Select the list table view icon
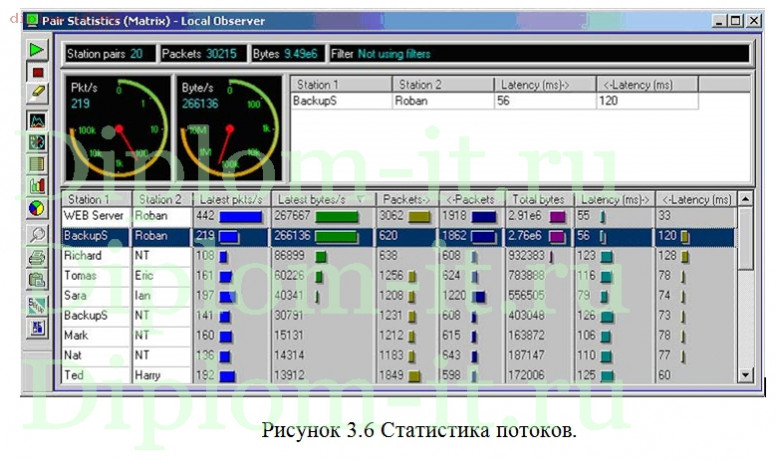 click(x=37, y=164)
